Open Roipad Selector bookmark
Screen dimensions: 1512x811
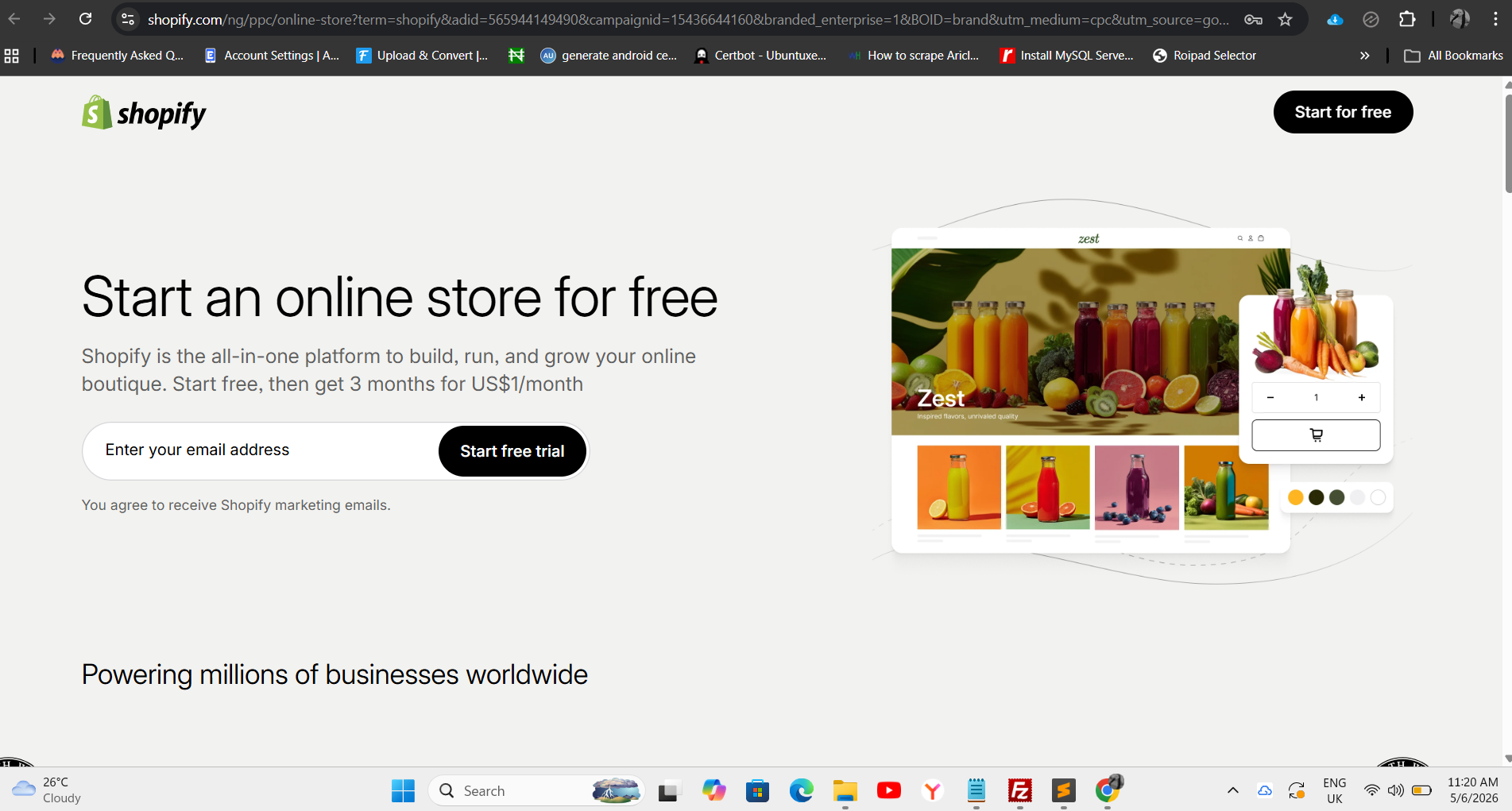(x=1205, y=56)
